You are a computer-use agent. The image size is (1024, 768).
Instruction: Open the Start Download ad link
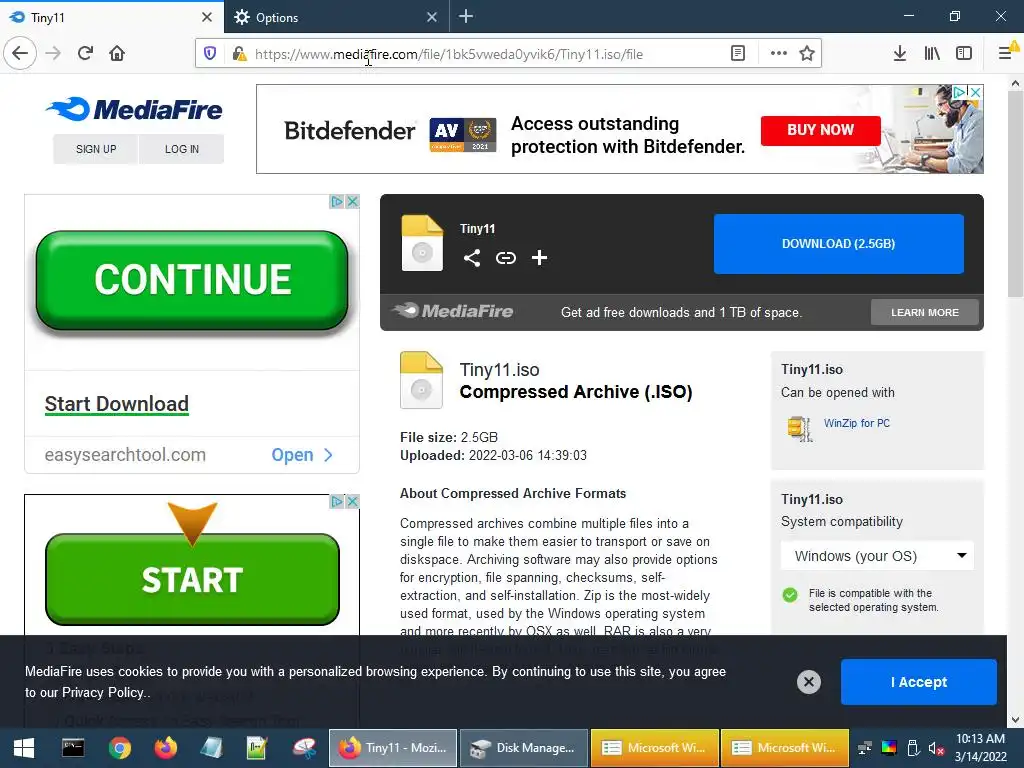(117, 404)
